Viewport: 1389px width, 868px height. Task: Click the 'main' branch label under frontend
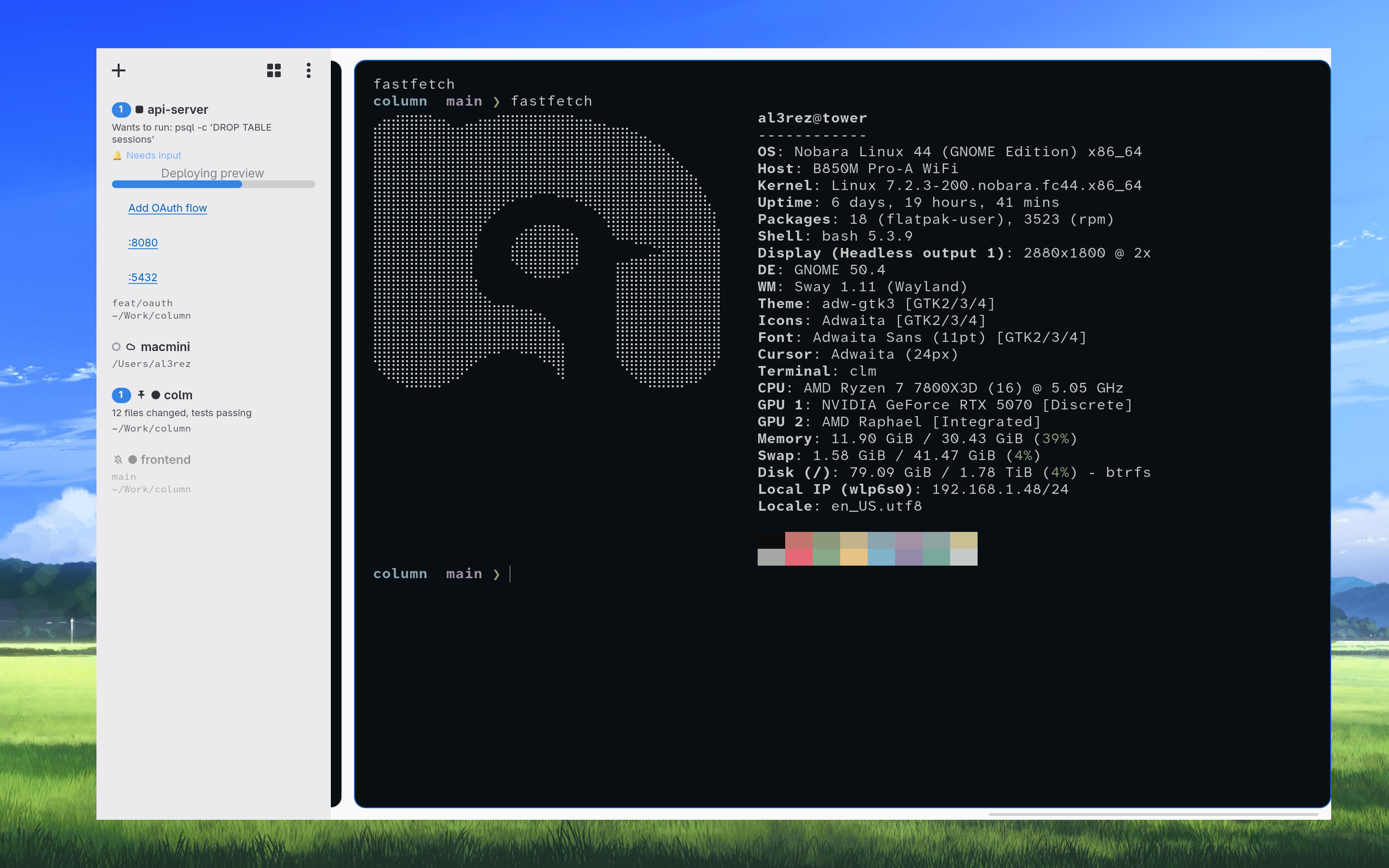coord(124,476)
